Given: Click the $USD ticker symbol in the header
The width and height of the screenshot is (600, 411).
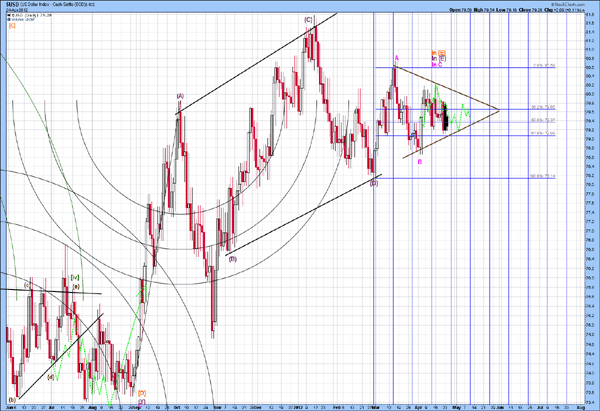Looking at the screenshot, I should (x=13, y=4).
